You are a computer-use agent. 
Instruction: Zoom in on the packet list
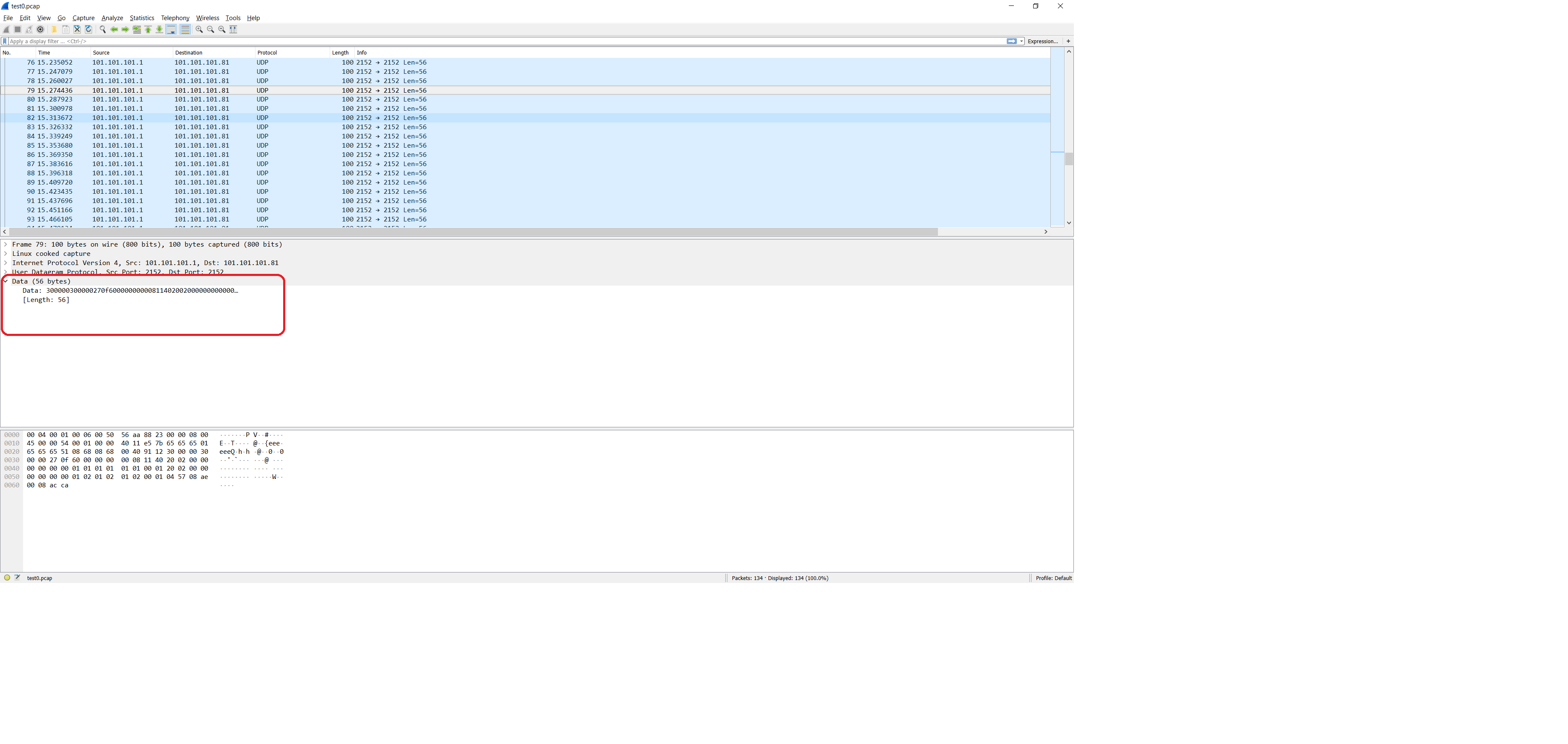pyautogui.click(x=199, y=29)
